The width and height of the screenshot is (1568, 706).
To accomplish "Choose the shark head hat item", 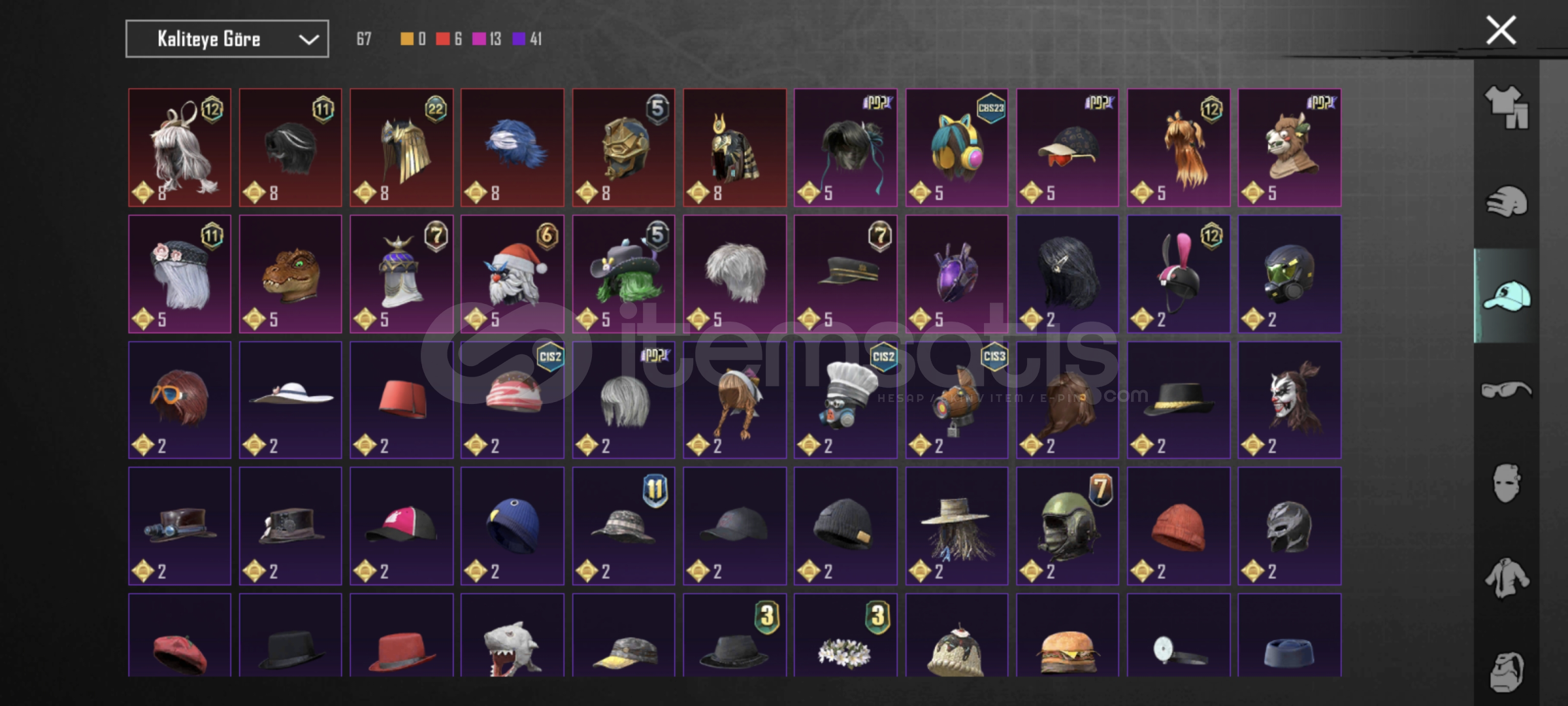I will click(x=512, y=635).
